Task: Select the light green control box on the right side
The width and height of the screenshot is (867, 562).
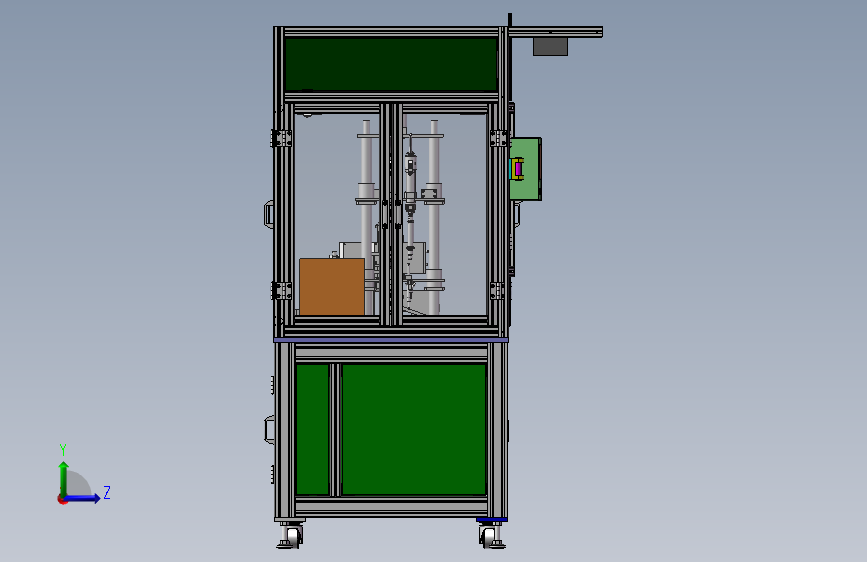Action: click(x=526, y=169)
